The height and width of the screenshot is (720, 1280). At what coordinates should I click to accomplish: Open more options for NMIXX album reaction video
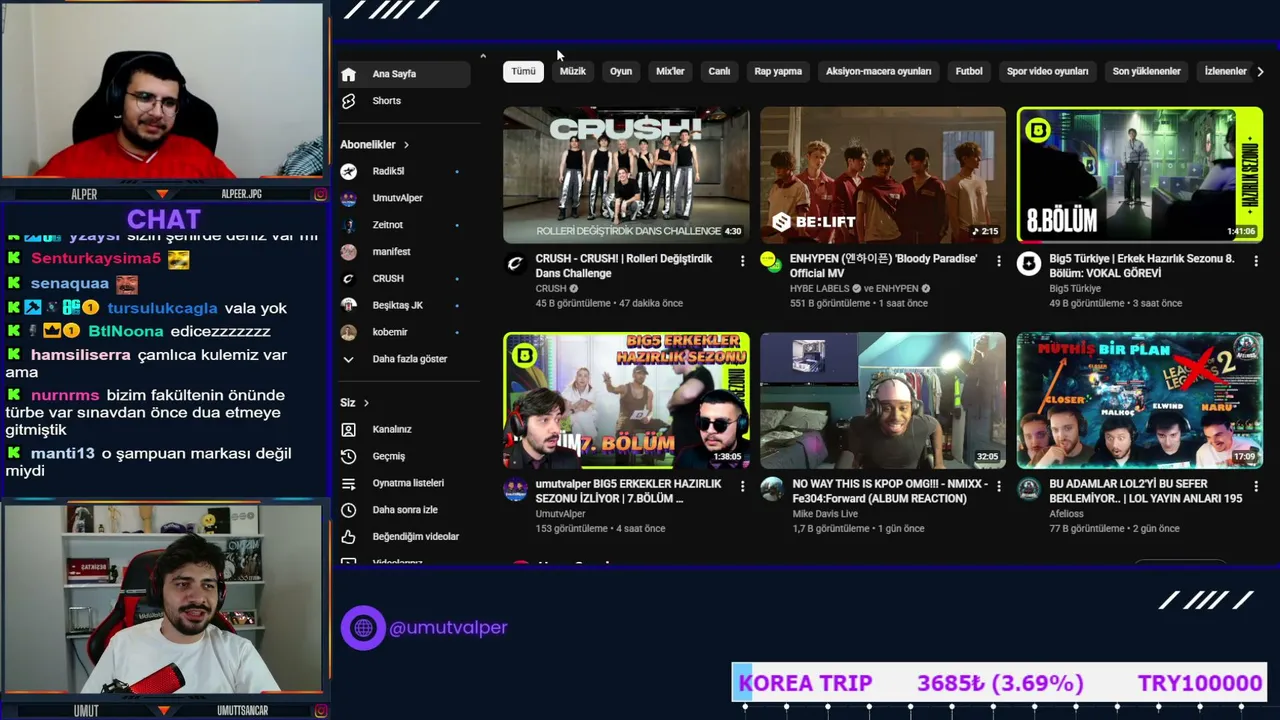coord(998,486)
